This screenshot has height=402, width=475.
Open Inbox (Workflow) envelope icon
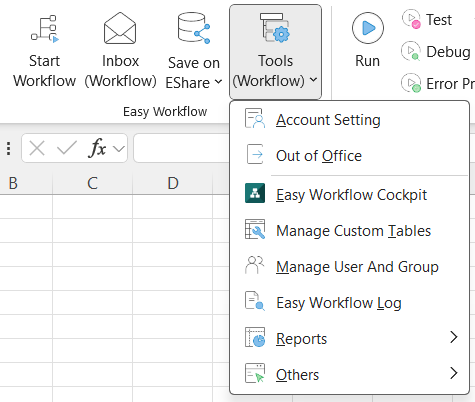click(x=120, y=28)
